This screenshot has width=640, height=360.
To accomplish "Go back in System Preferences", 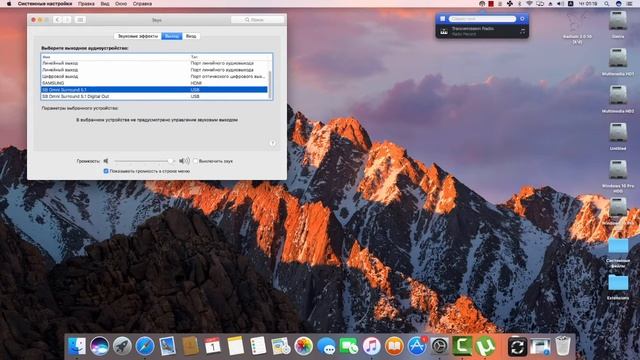I will point(58,20).
